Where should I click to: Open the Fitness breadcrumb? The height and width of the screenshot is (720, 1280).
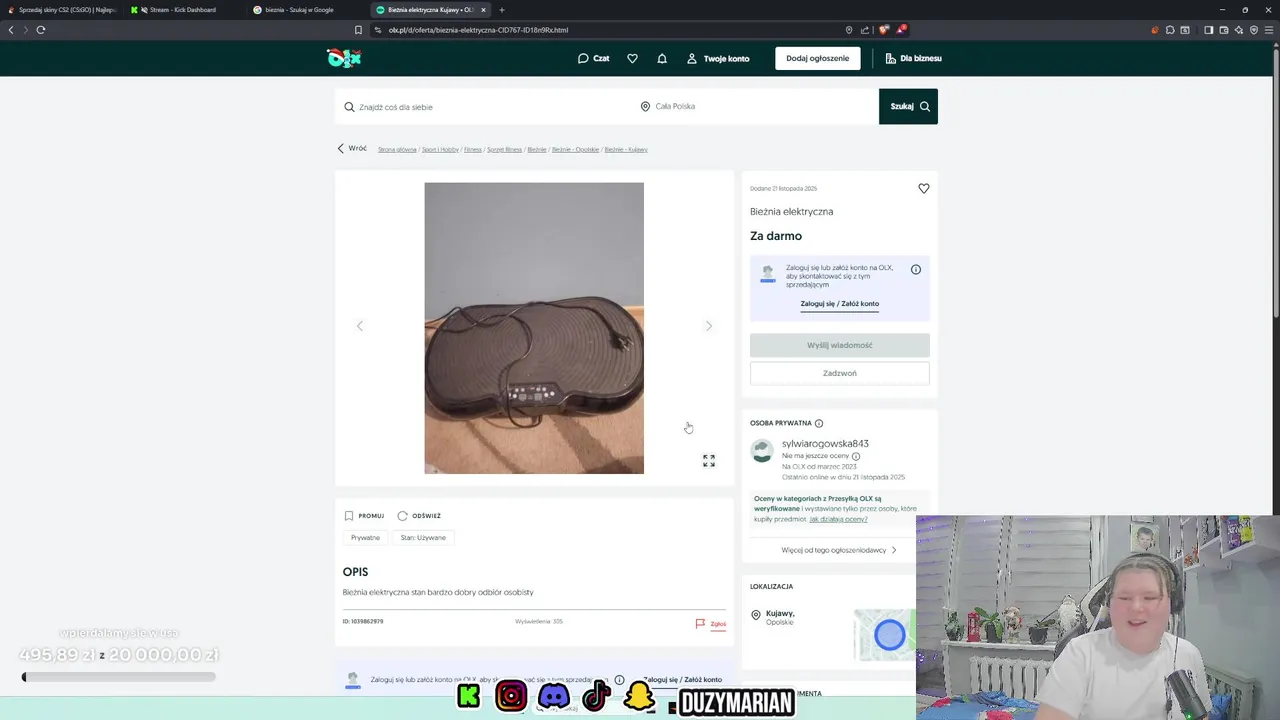473,150
